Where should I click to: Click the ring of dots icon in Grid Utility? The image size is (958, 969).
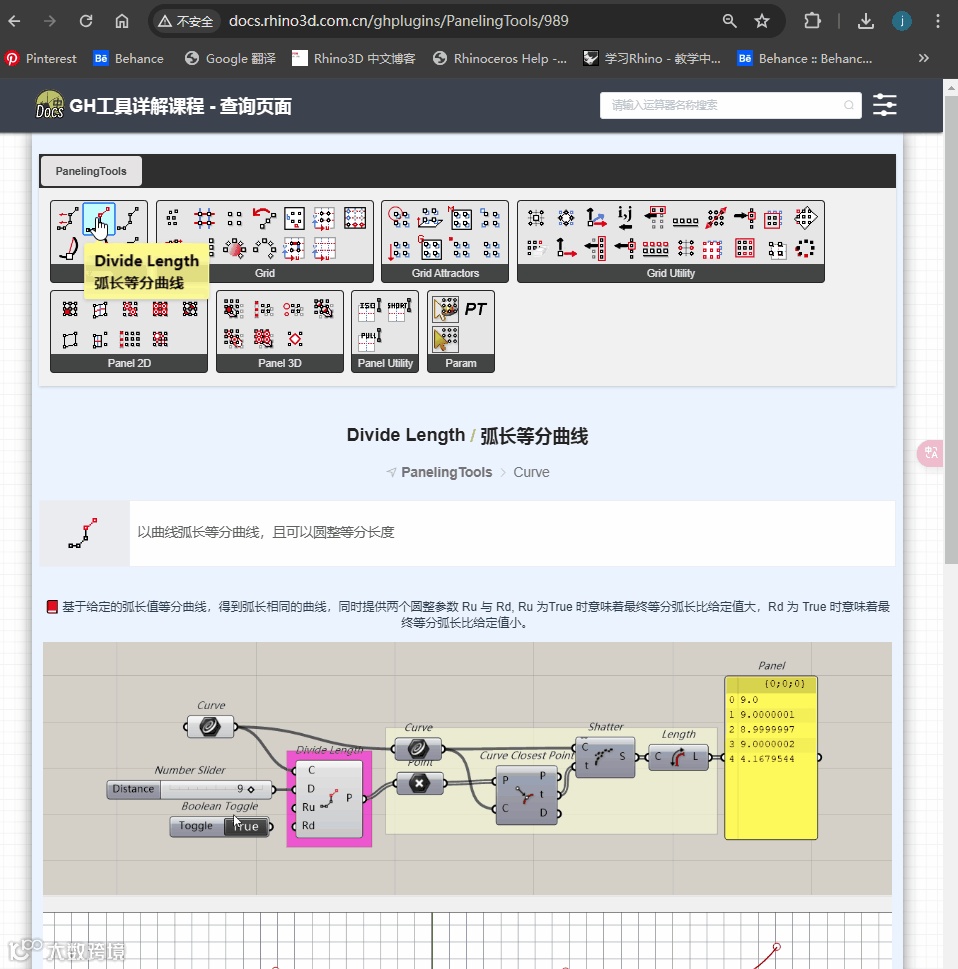tap(805, 248)
